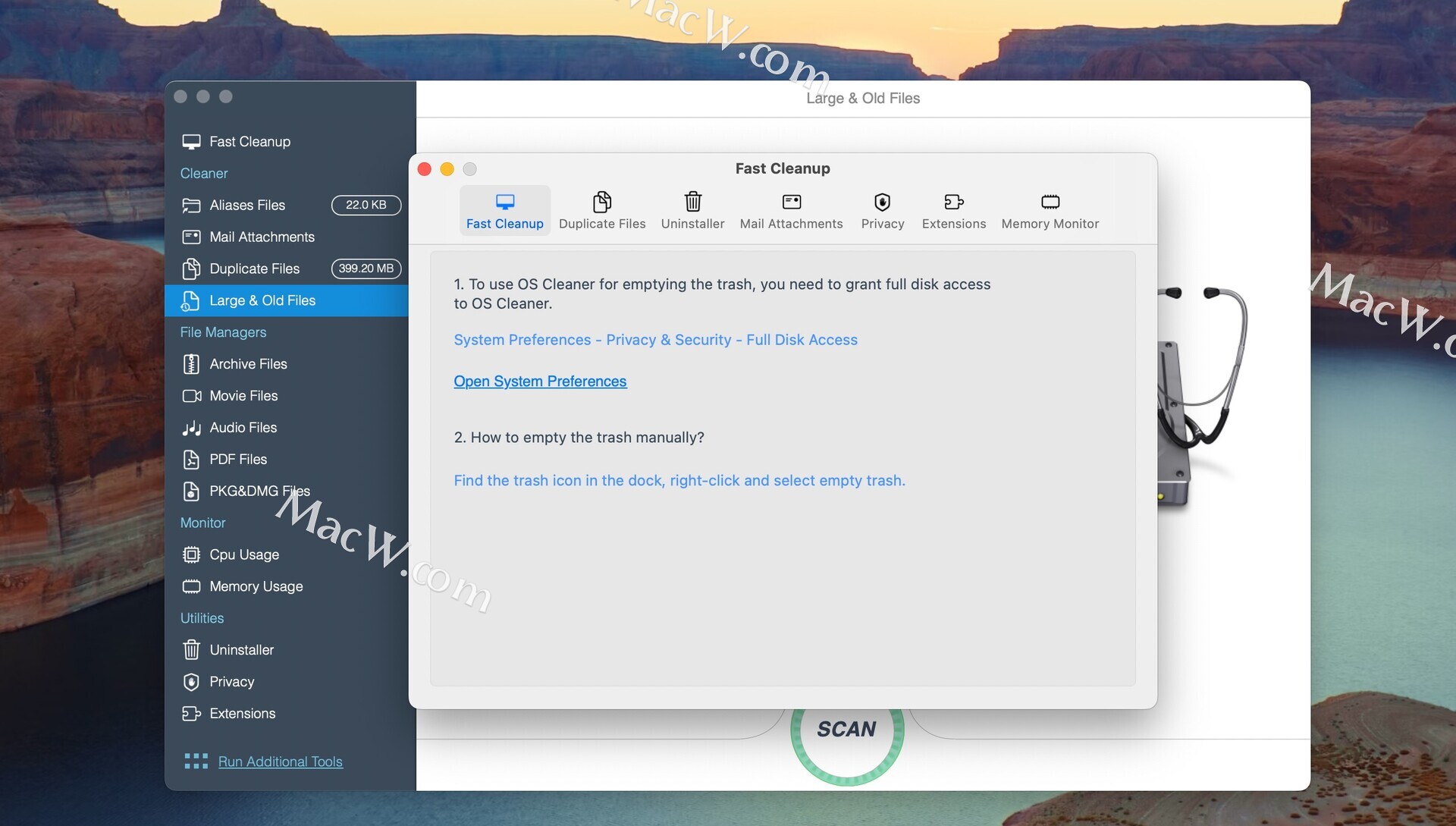Open PKG&DMG Files label in sidebar

[x=259, y=492]
